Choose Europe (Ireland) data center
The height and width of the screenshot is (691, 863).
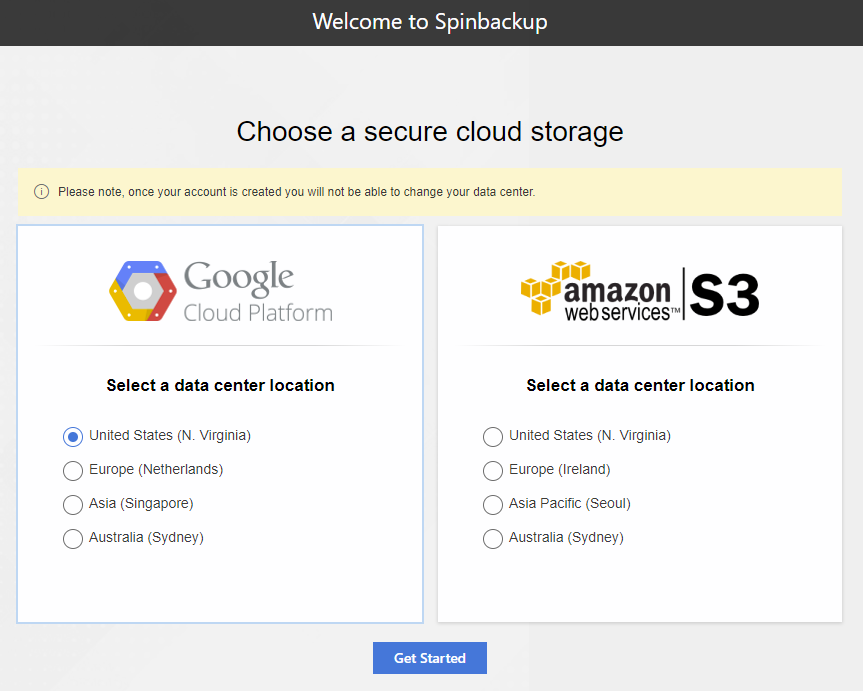(x=493, y=471)
